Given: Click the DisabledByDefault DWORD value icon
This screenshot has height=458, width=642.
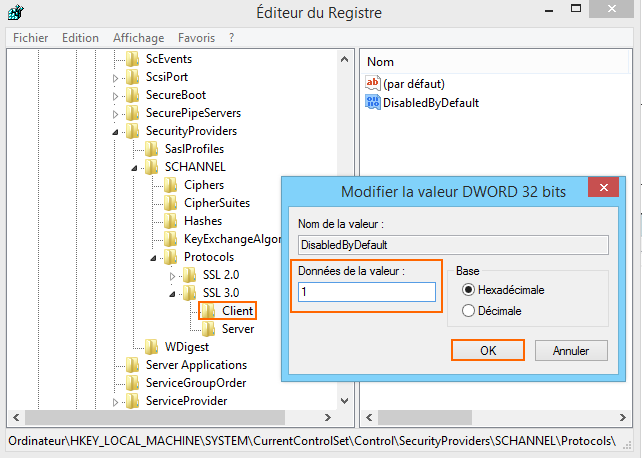Looking at the screenshot, I should coord(373,102).
